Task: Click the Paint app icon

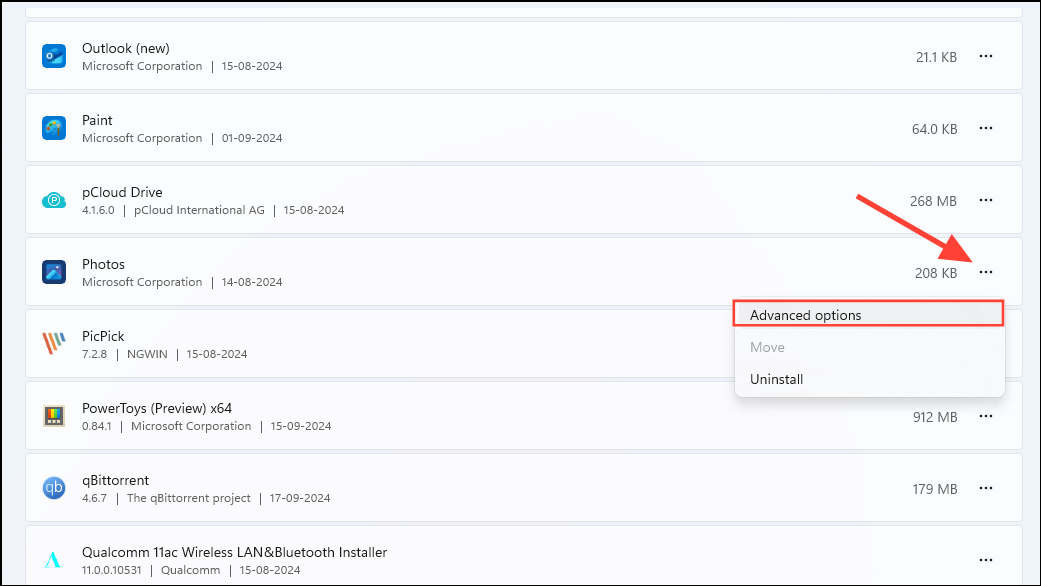Action: (x=54, y=128)
